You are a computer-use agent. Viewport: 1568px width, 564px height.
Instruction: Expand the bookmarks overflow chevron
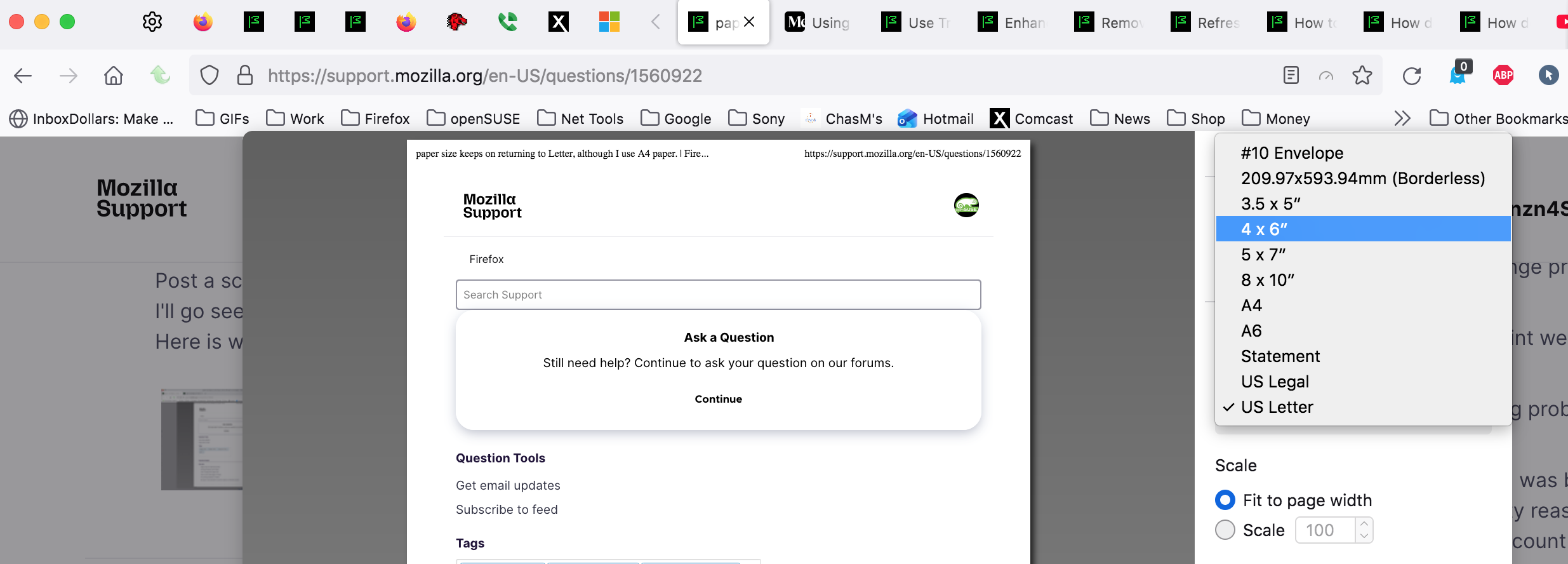[1402, 119]
